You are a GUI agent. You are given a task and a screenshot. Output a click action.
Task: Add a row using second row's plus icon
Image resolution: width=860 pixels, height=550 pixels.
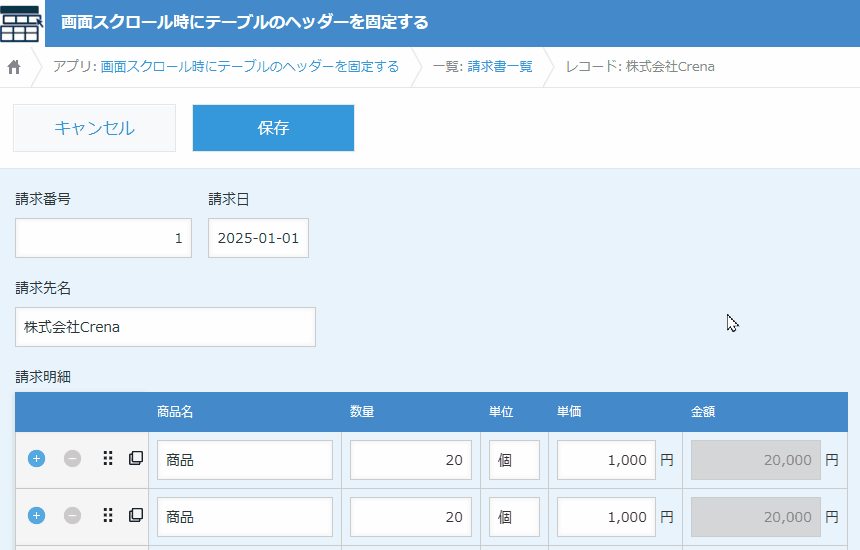36,516
